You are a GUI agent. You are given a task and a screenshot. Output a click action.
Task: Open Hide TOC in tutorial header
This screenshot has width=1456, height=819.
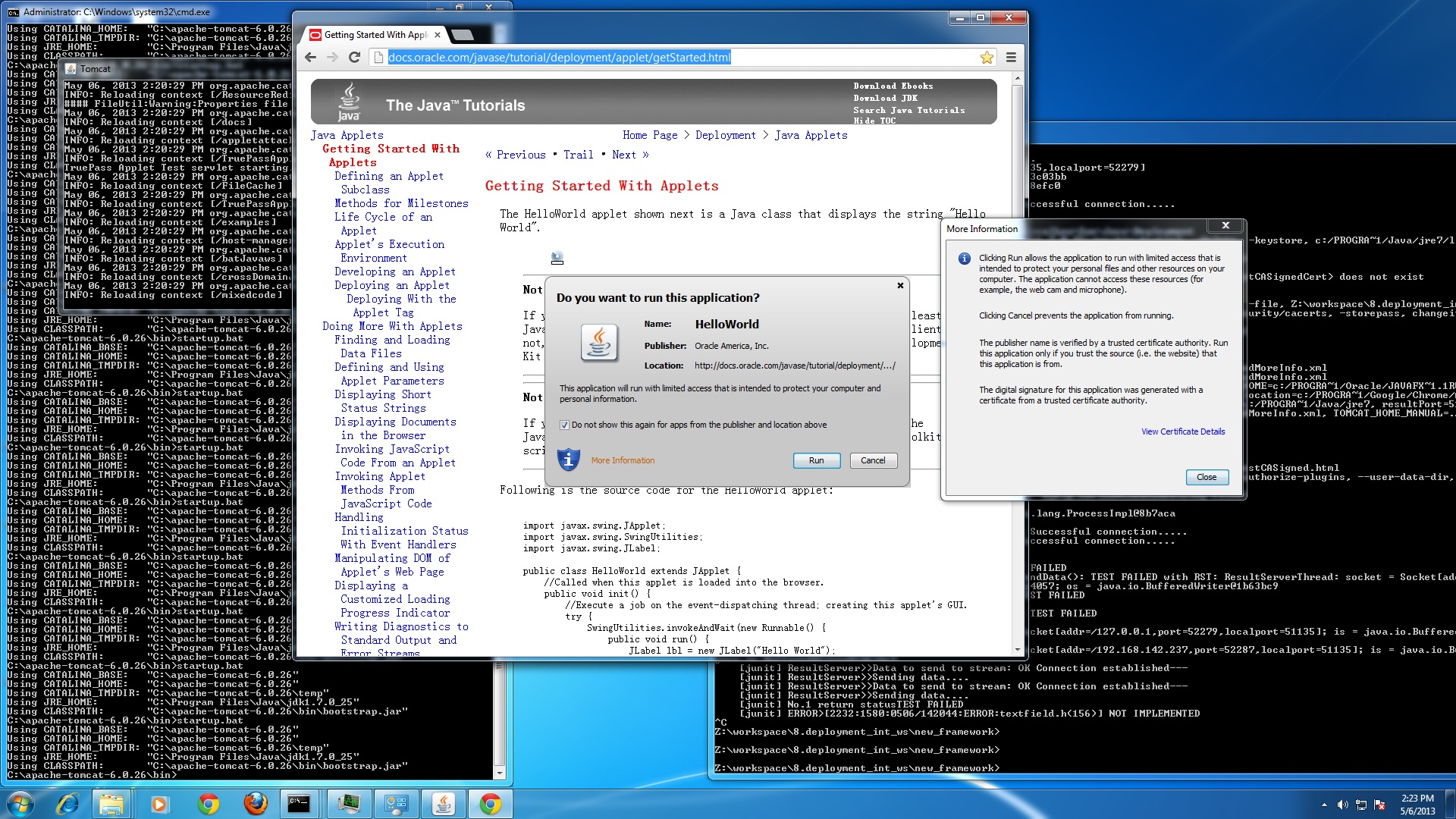tap(874, 121)
